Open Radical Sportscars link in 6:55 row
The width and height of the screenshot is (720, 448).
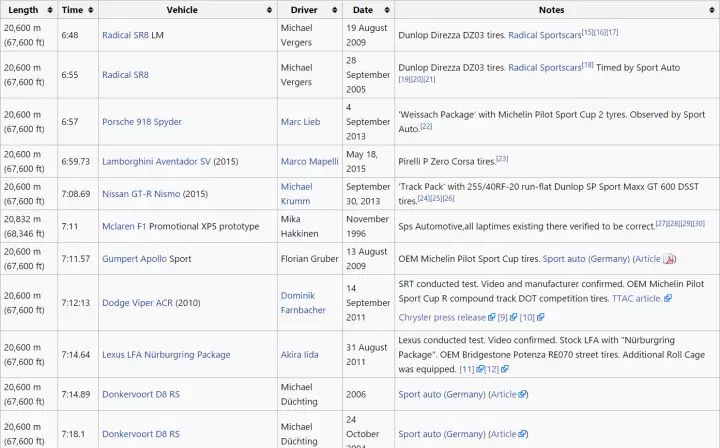click(545, 68)
